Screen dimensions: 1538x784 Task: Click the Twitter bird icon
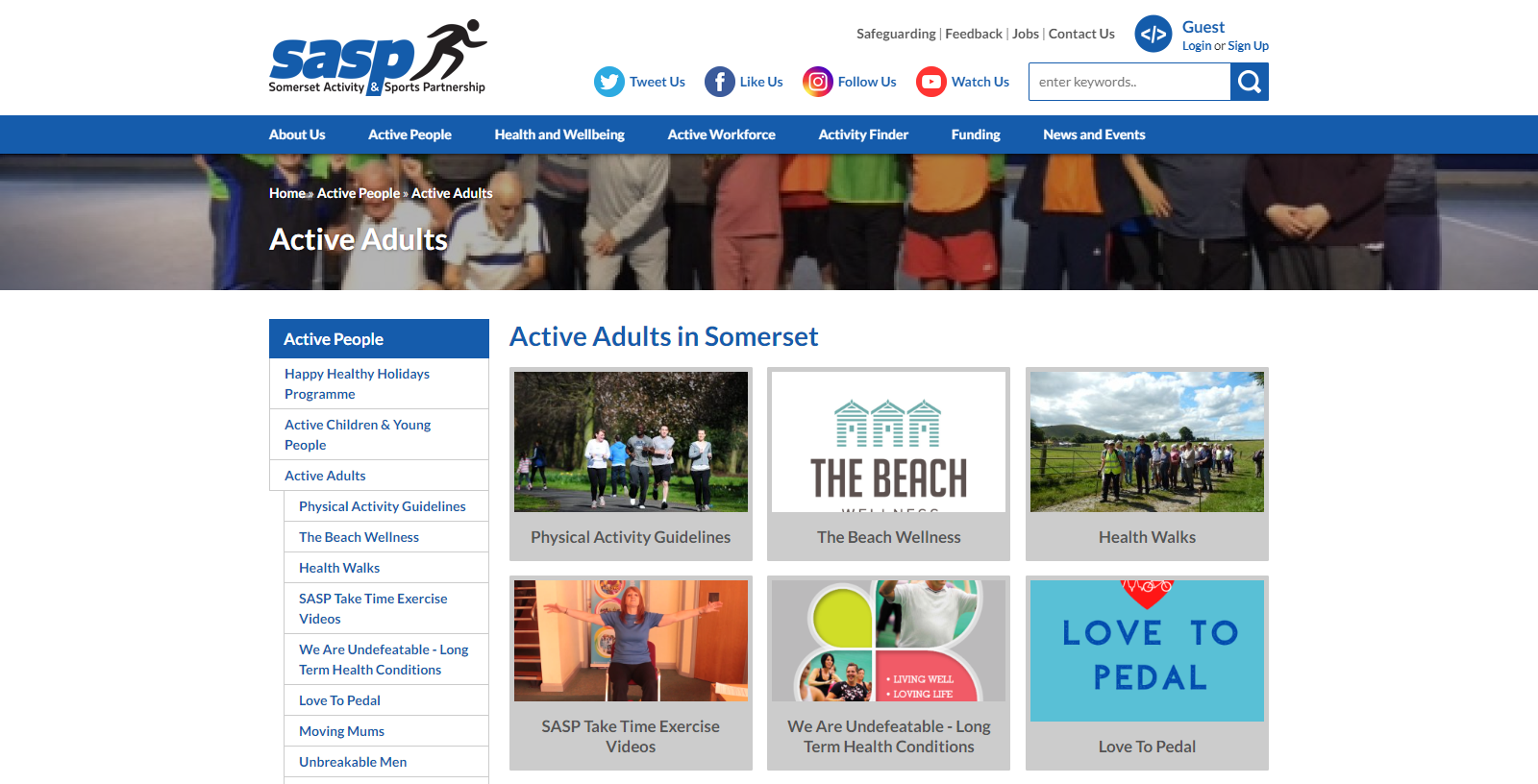pyautogui.click(x=609, y=82)
